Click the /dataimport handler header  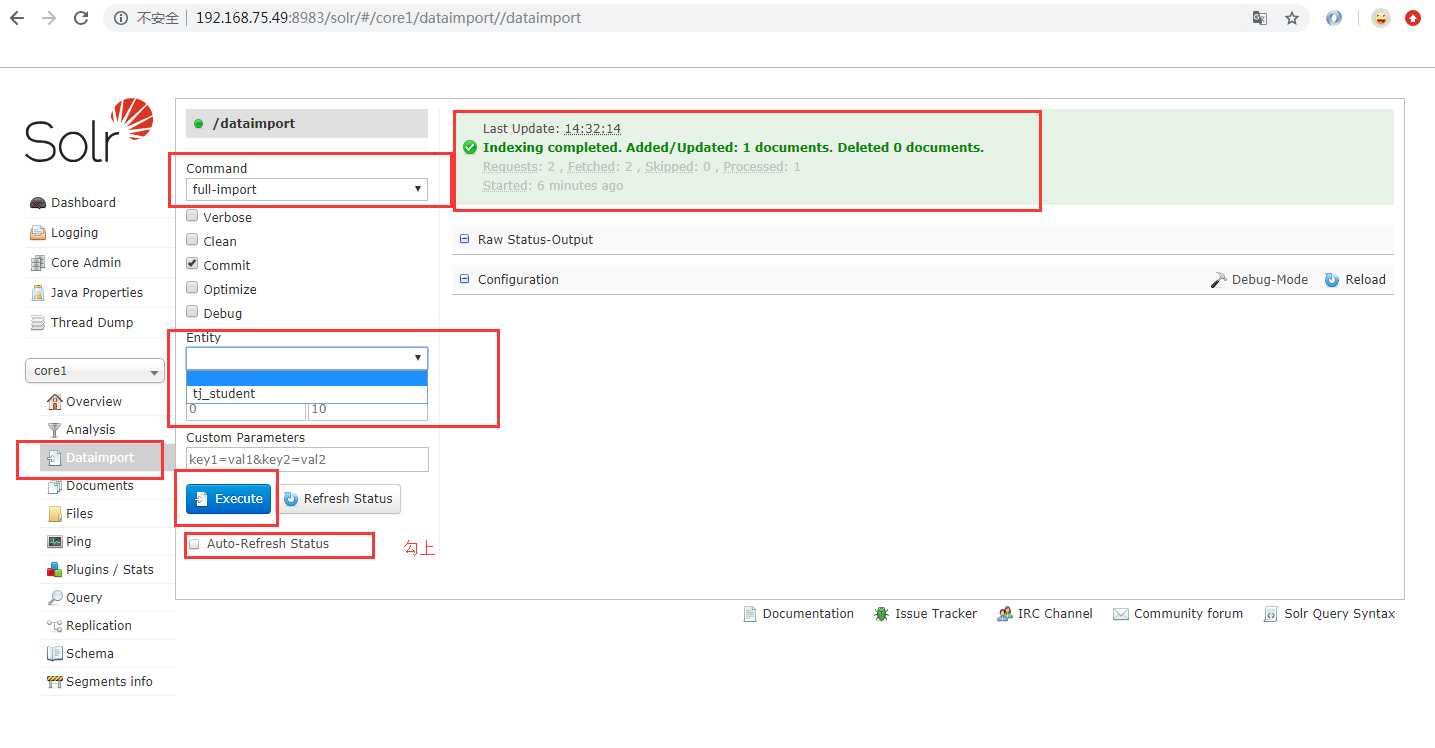point(307,124)
